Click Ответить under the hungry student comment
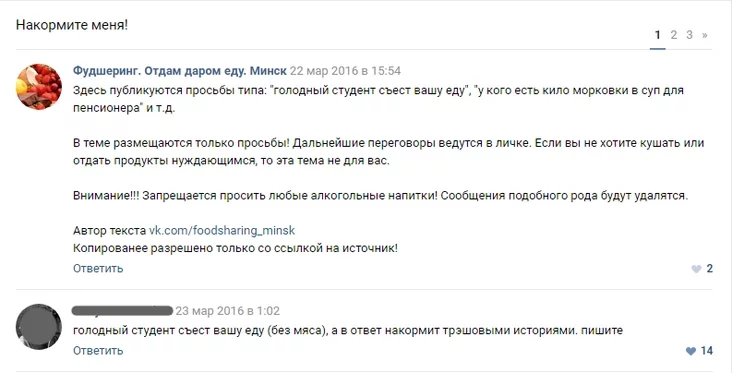Viewport: 732px width, 373px height. [x=98, y=351]
